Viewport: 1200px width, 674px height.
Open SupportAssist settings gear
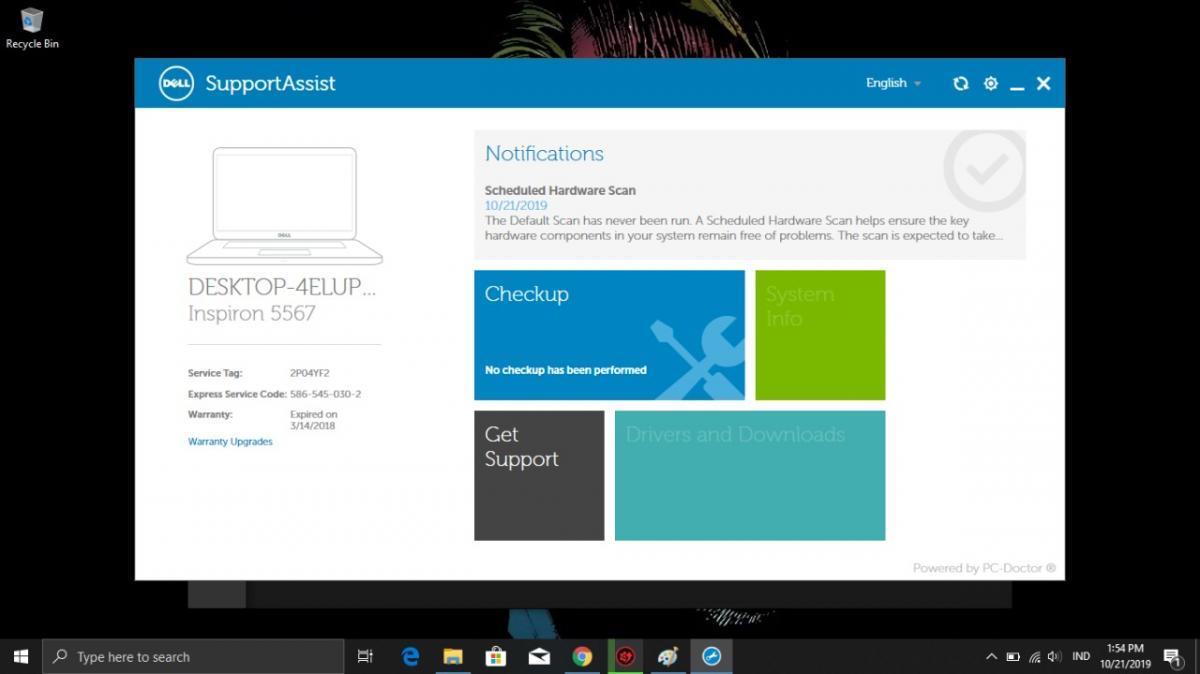point(990,84)
